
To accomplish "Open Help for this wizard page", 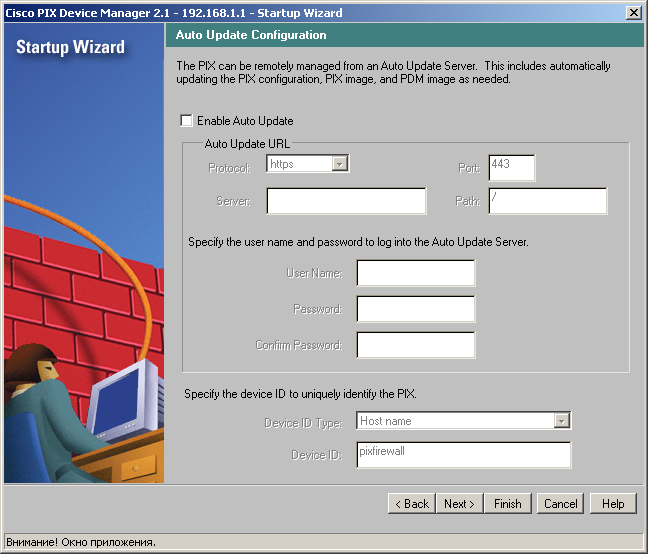I will pos(613,504).
